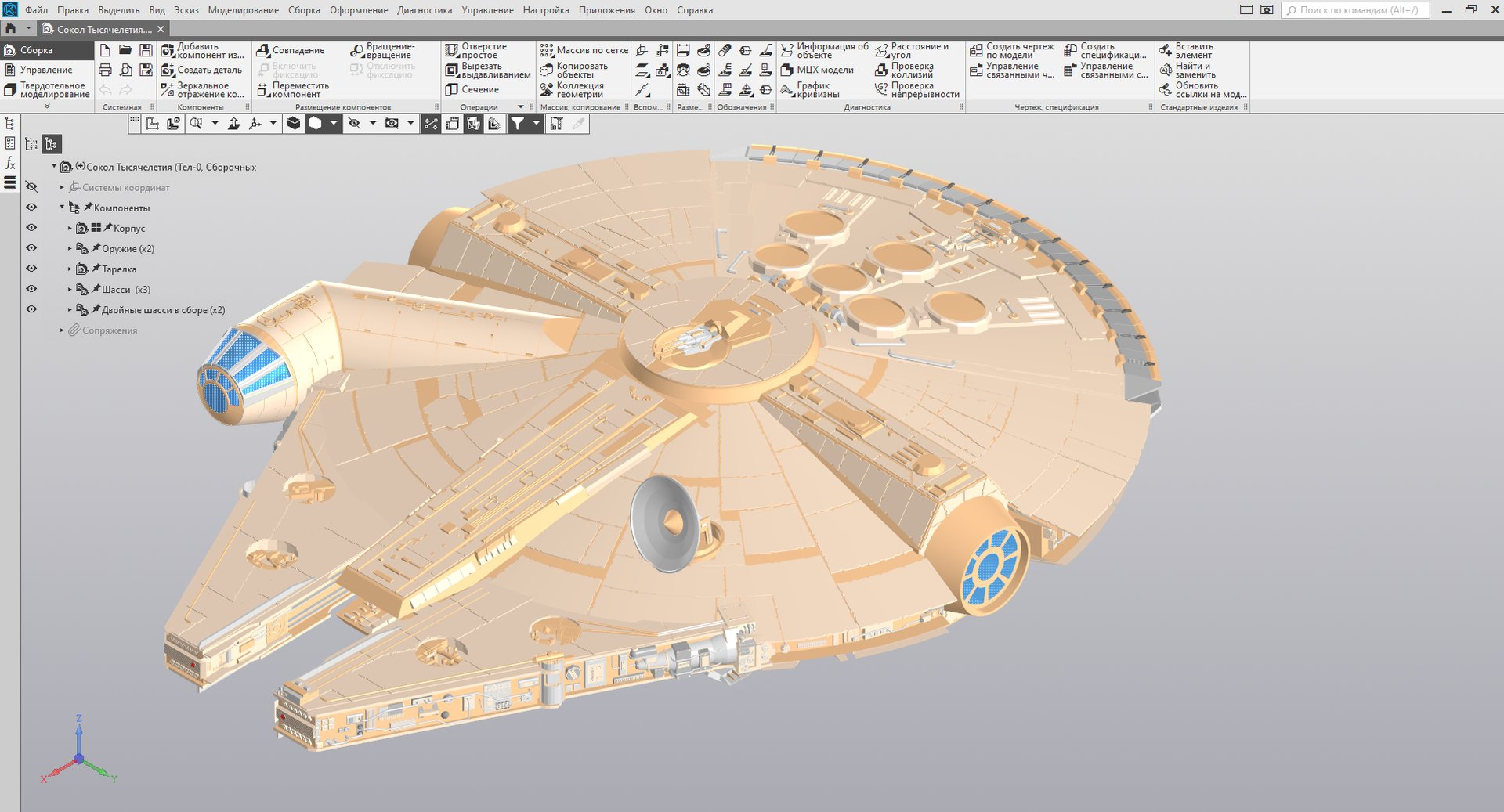Click the model tree panel icon in left sidebar

[9, 124]
